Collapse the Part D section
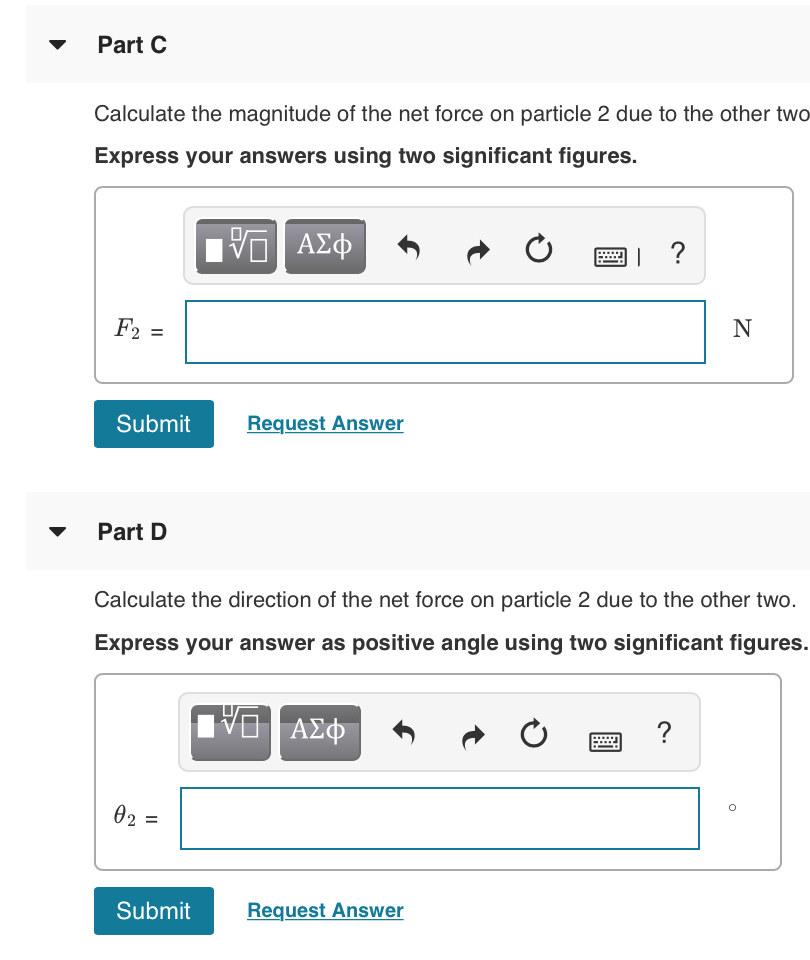The height and width of the screenshot is (960, 810). [x=58, y=531]
